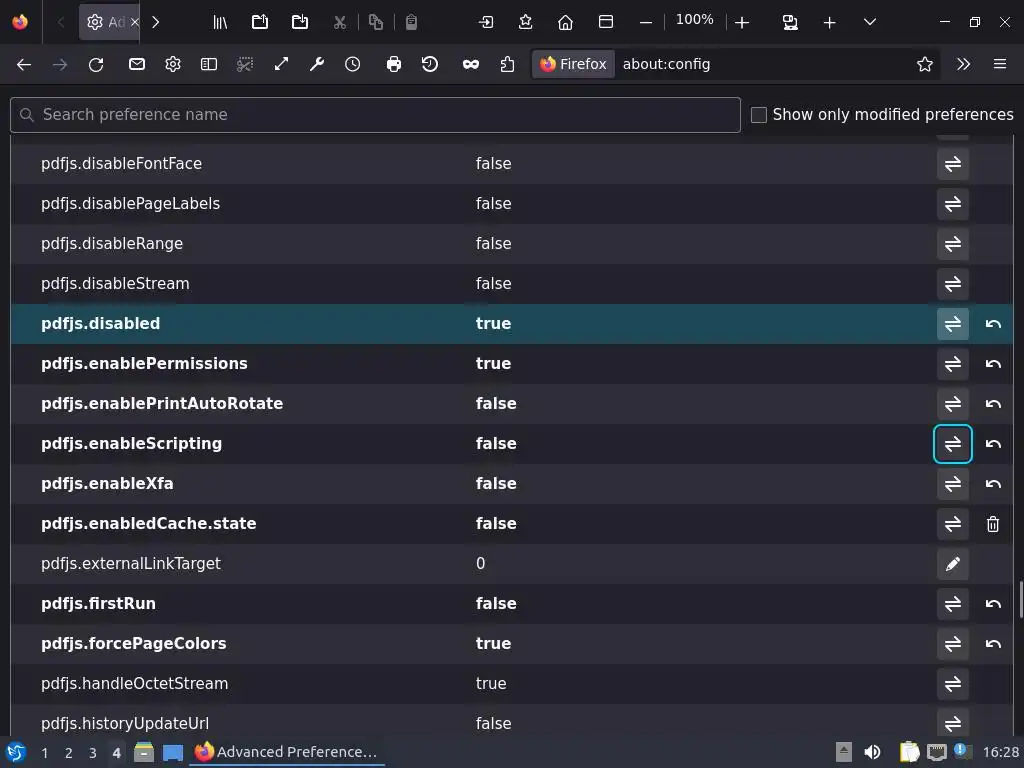Screen dimensions: 1024x768
Task: Open a private window mask icon
Action: [471, 64]
